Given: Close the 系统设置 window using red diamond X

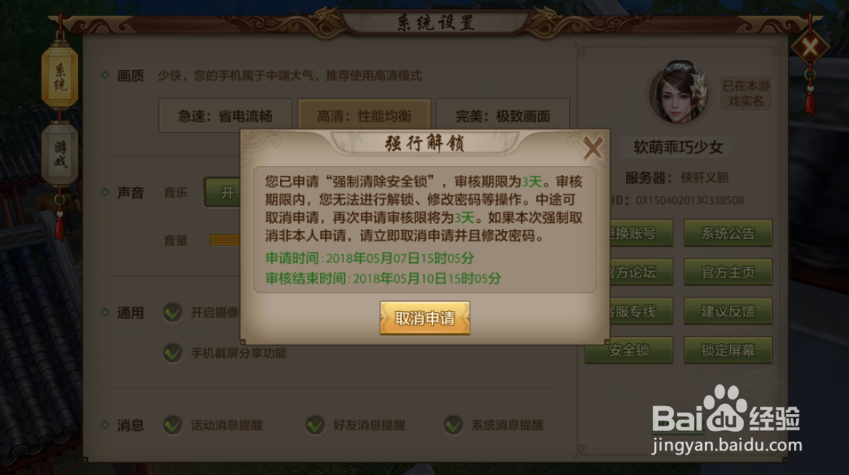Looking at the screenshot, I should 810,48.
